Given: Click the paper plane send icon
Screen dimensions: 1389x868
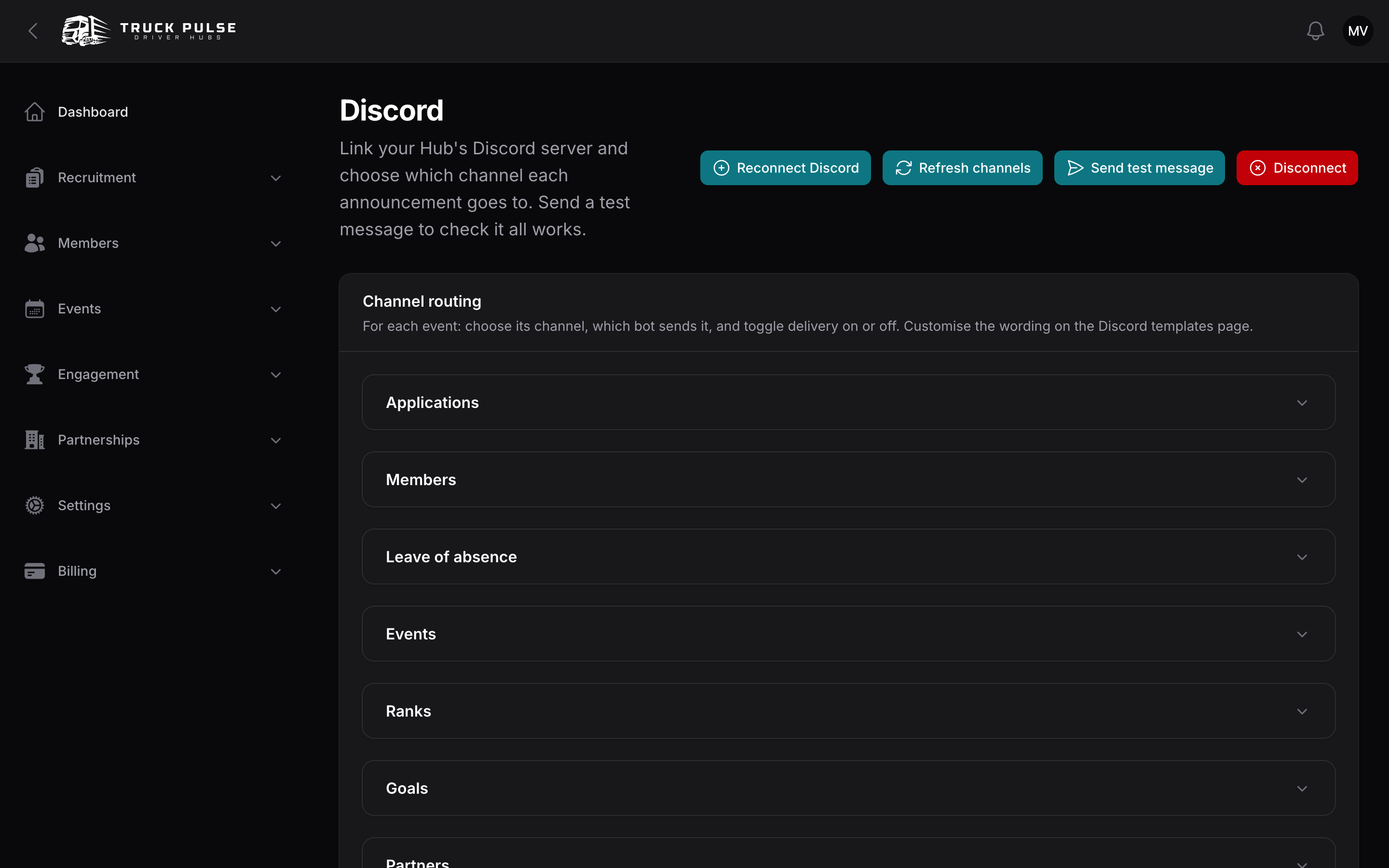Looking at the screenshot, I should pyautogui.click(x=1075, y=168).
